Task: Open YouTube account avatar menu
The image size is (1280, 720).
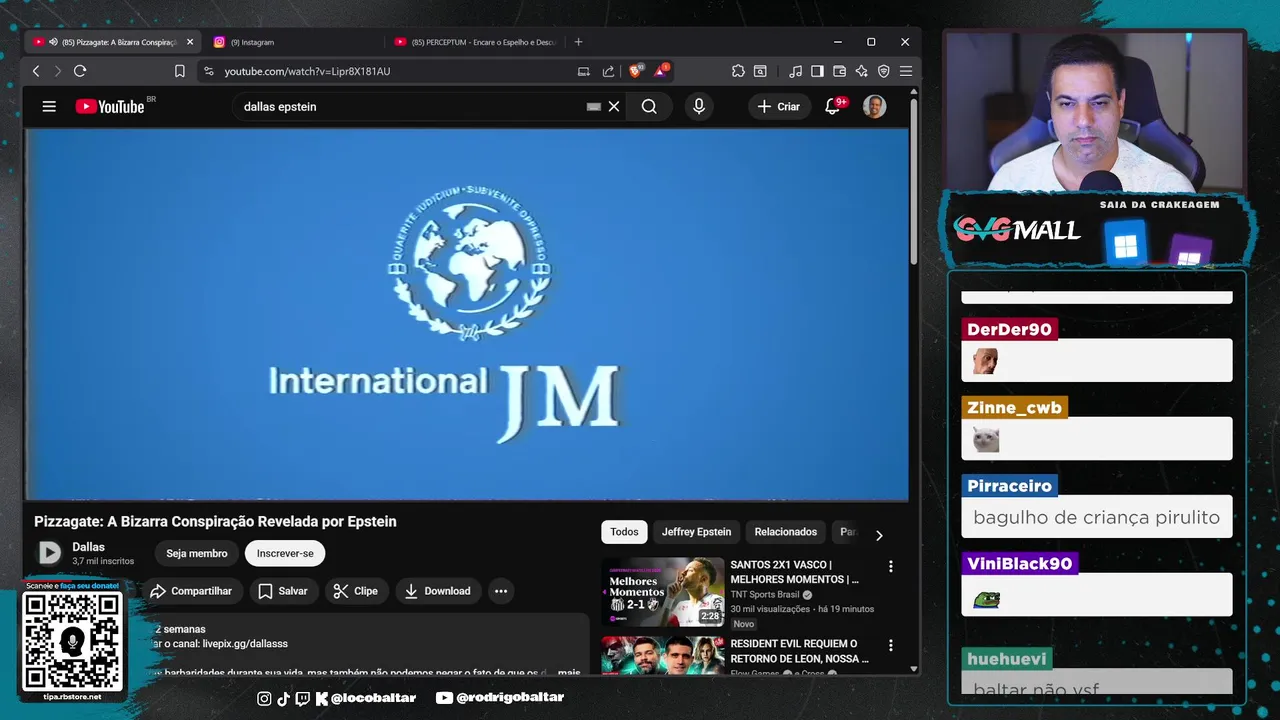Action: click(874, 106)
